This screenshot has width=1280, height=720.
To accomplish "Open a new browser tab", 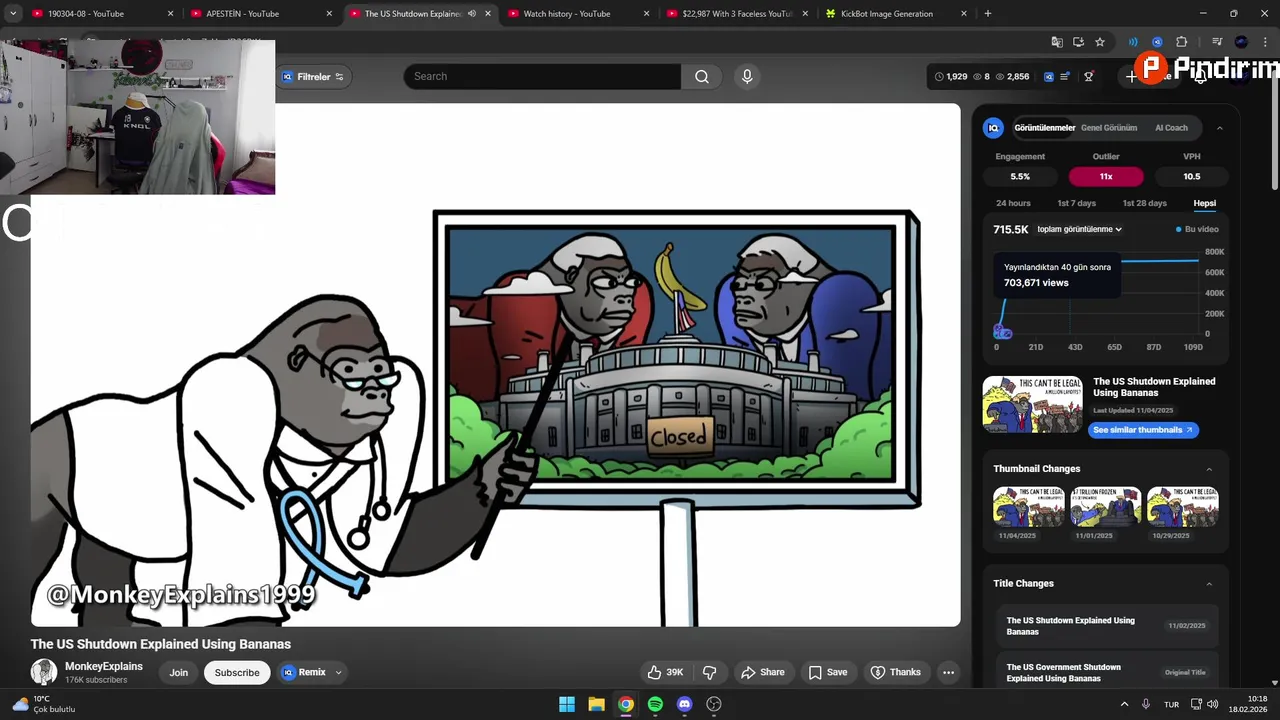I will (x=988, y=14).
